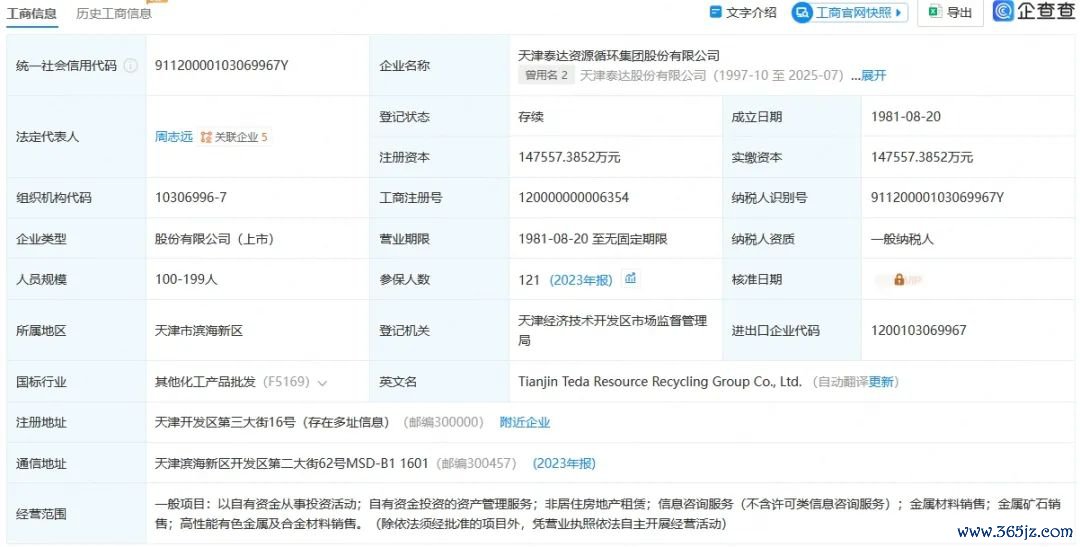The width and height of the screenshot is (1080, 547).
Task: Select 纳税人识别号 value 91120000103069967Y
Action: pyautogui.click(x=937, y=198)
